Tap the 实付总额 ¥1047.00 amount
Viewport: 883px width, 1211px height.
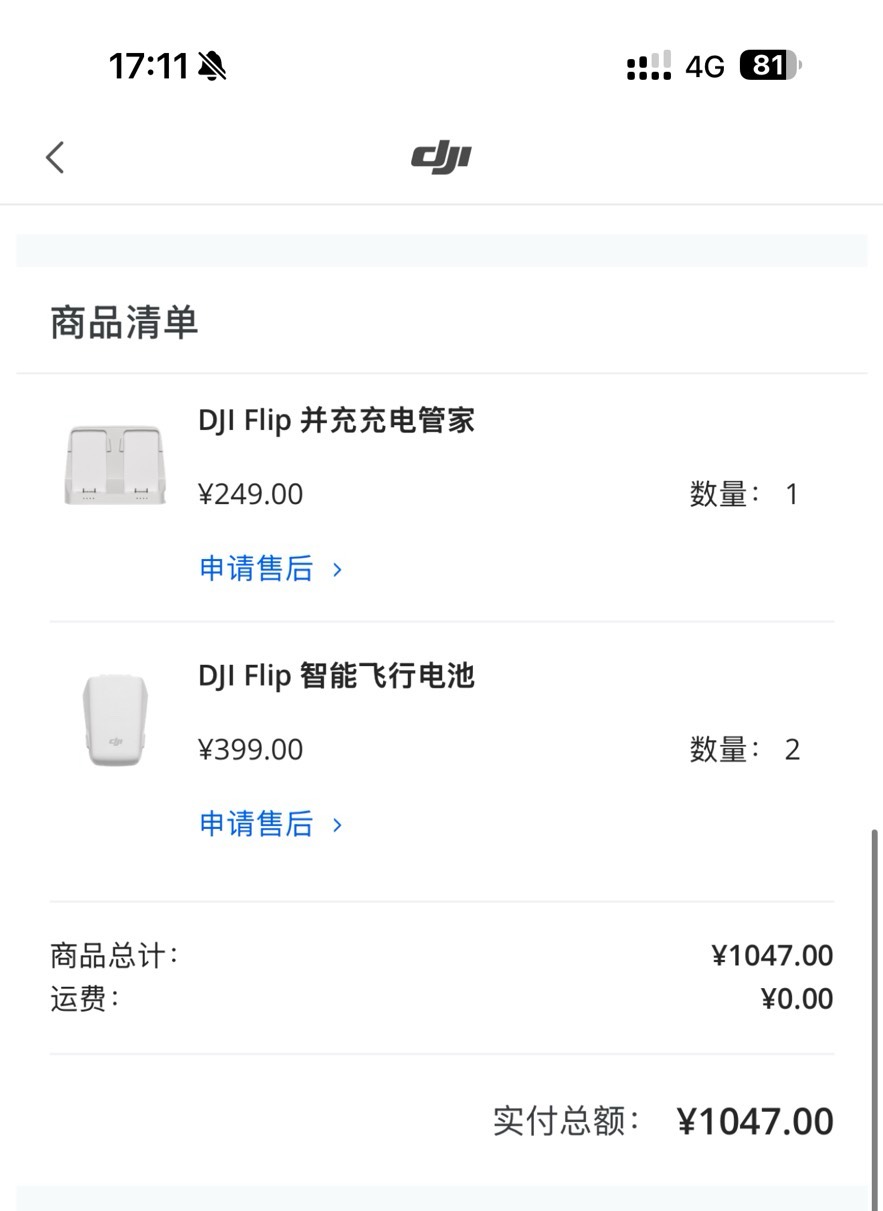pos(755,1121)
